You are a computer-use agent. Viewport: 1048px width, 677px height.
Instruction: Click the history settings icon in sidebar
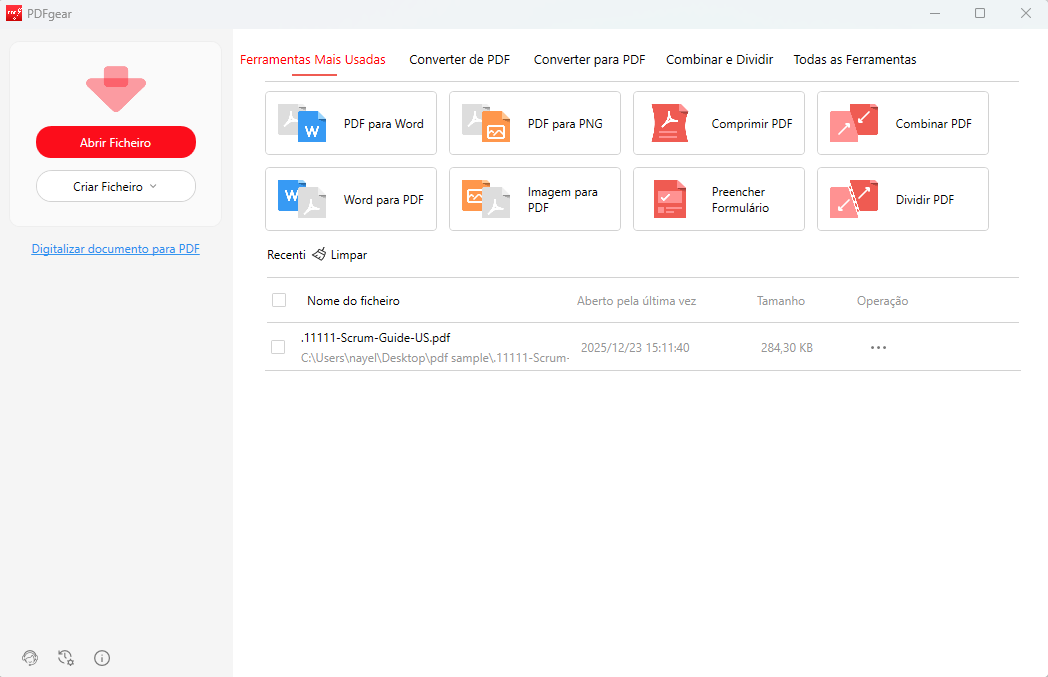pos(66,657)
